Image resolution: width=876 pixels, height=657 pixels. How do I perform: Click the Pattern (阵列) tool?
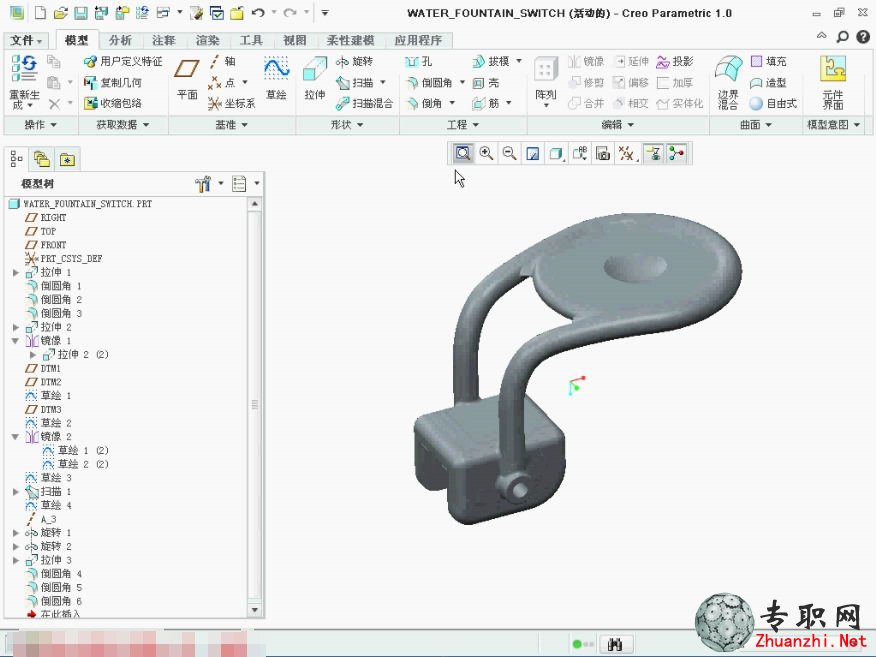point(546,78)
